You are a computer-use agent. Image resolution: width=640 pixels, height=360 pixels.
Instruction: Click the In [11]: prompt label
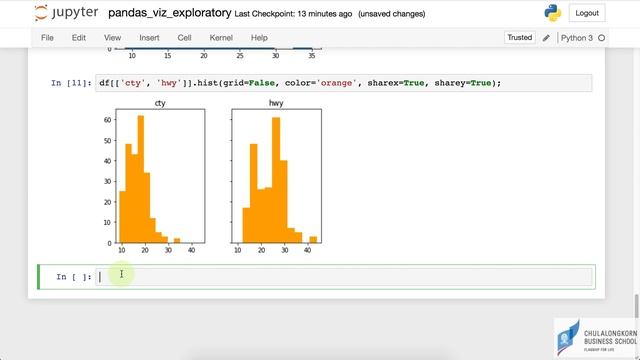[71, 83]
